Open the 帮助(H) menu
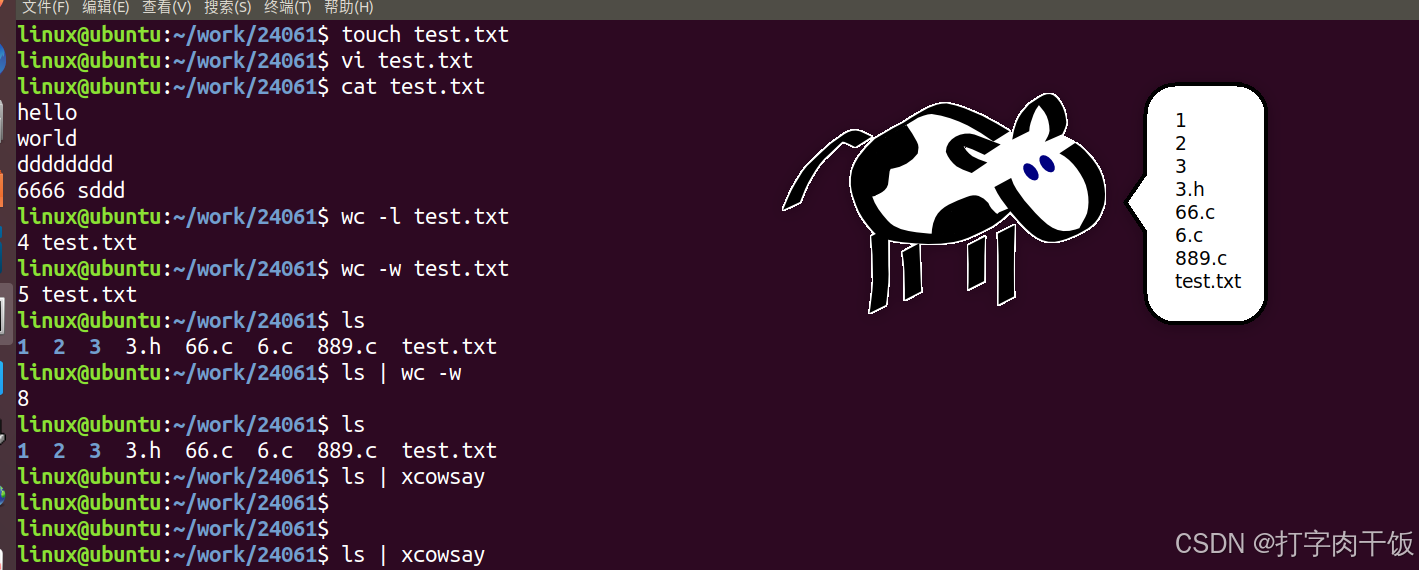 point(349,8)
